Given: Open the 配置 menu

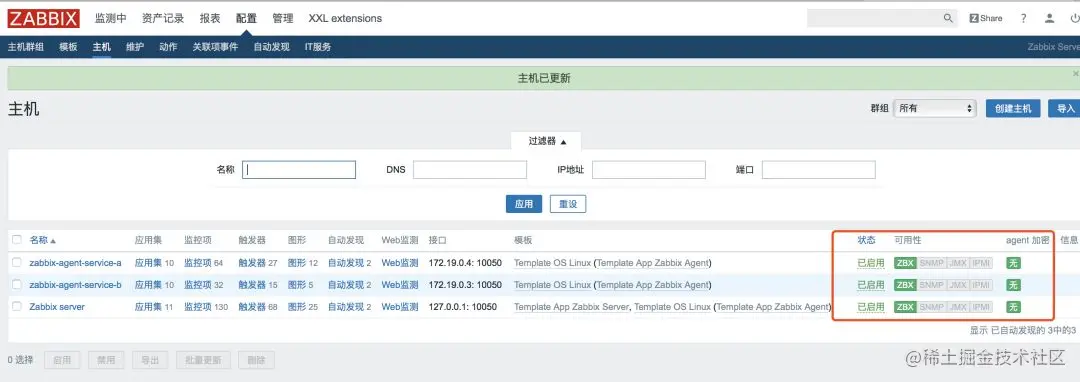Looking at the screenshot, I should (x=246, y=19).
